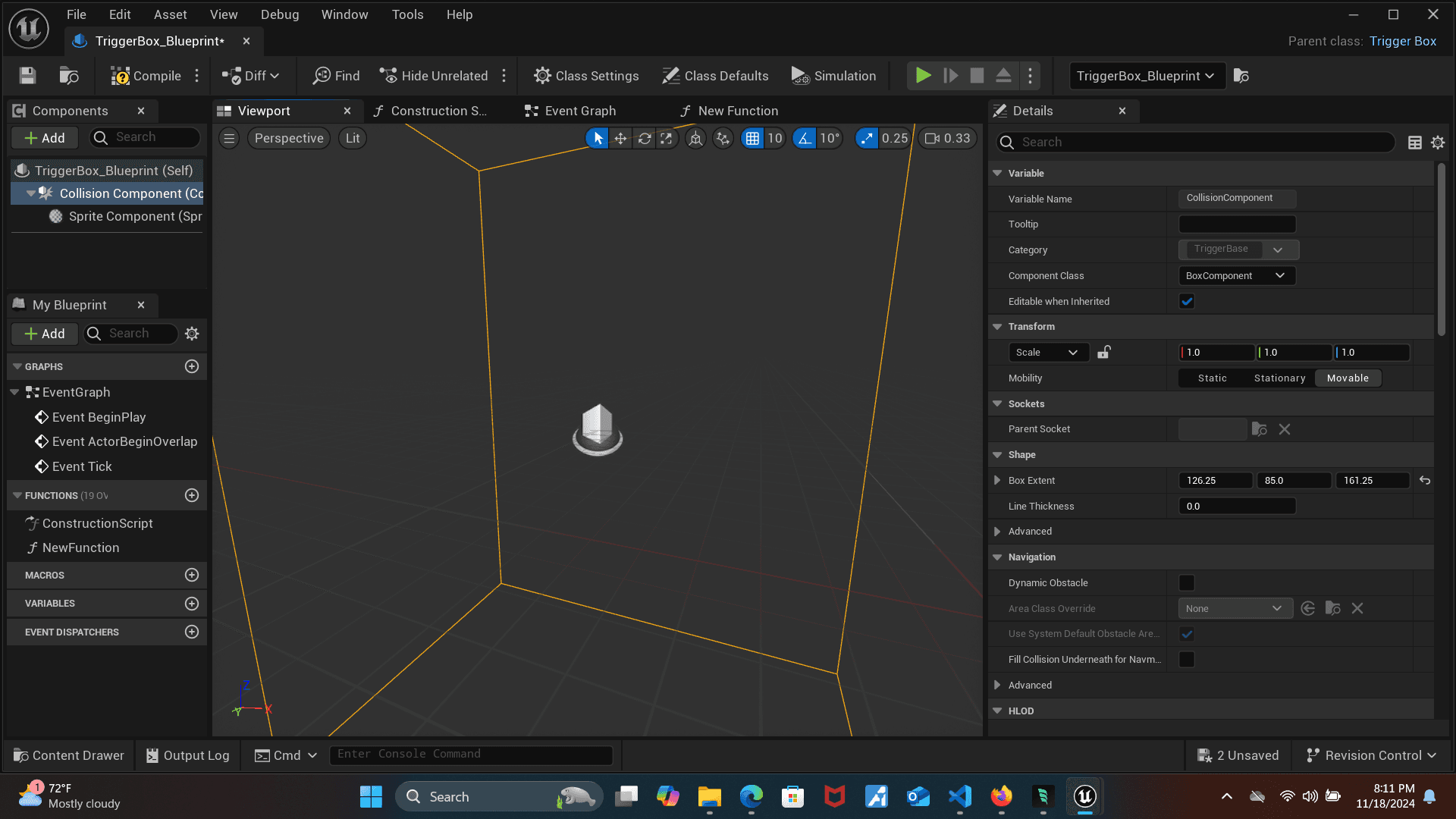
Task: Enable the Dynamic Obstacle checkbox
Action: click(1187, 583)
